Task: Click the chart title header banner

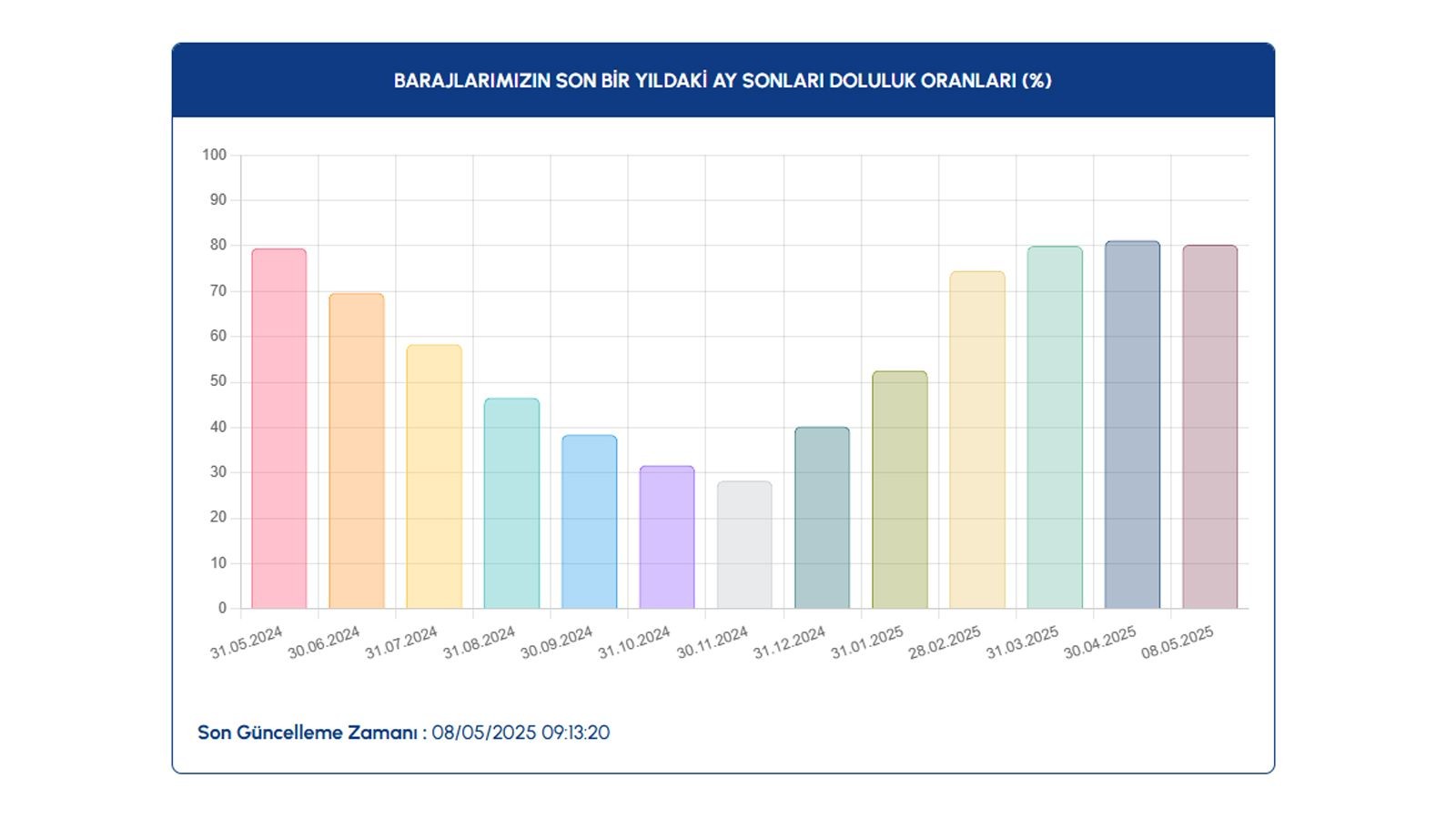Action: point(723,80)
